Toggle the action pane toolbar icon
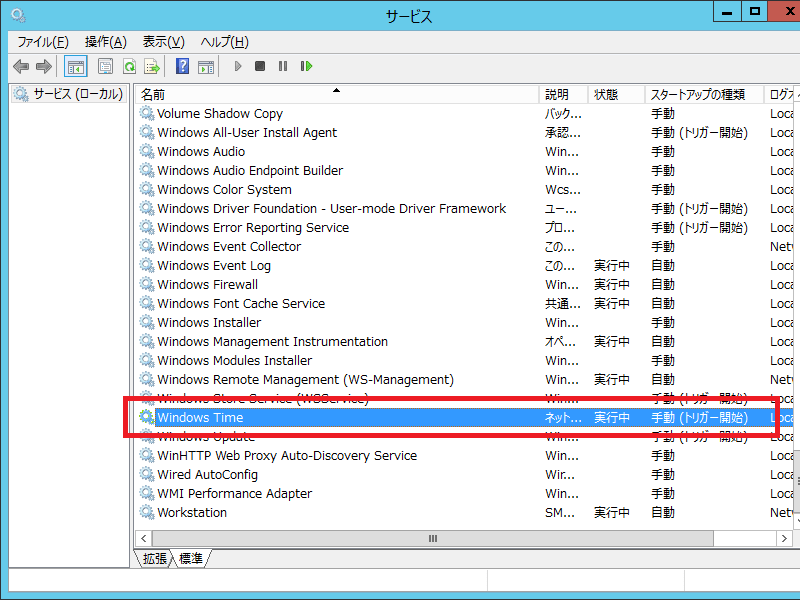Screen dimensions: 800x600 pos(206,66)
